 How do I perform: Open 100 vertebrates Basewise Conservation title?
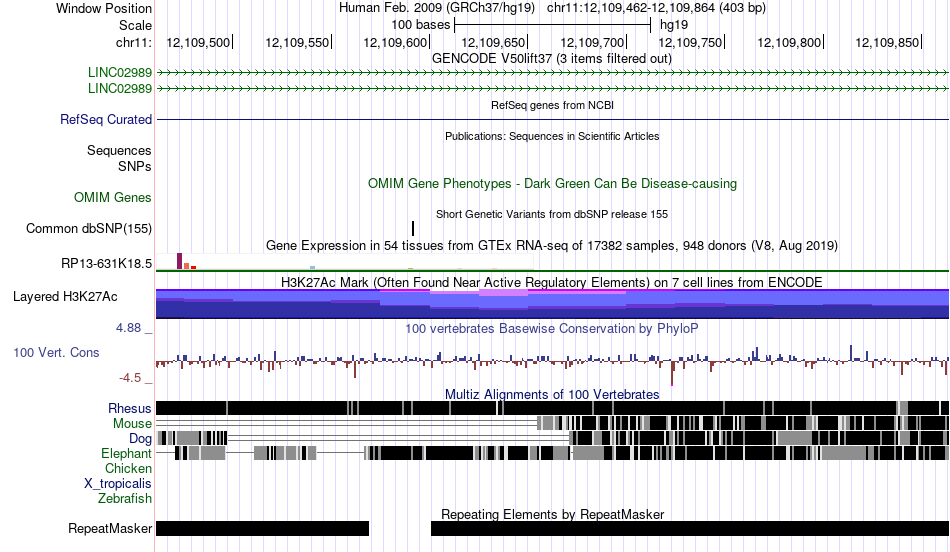click(552, 328)
